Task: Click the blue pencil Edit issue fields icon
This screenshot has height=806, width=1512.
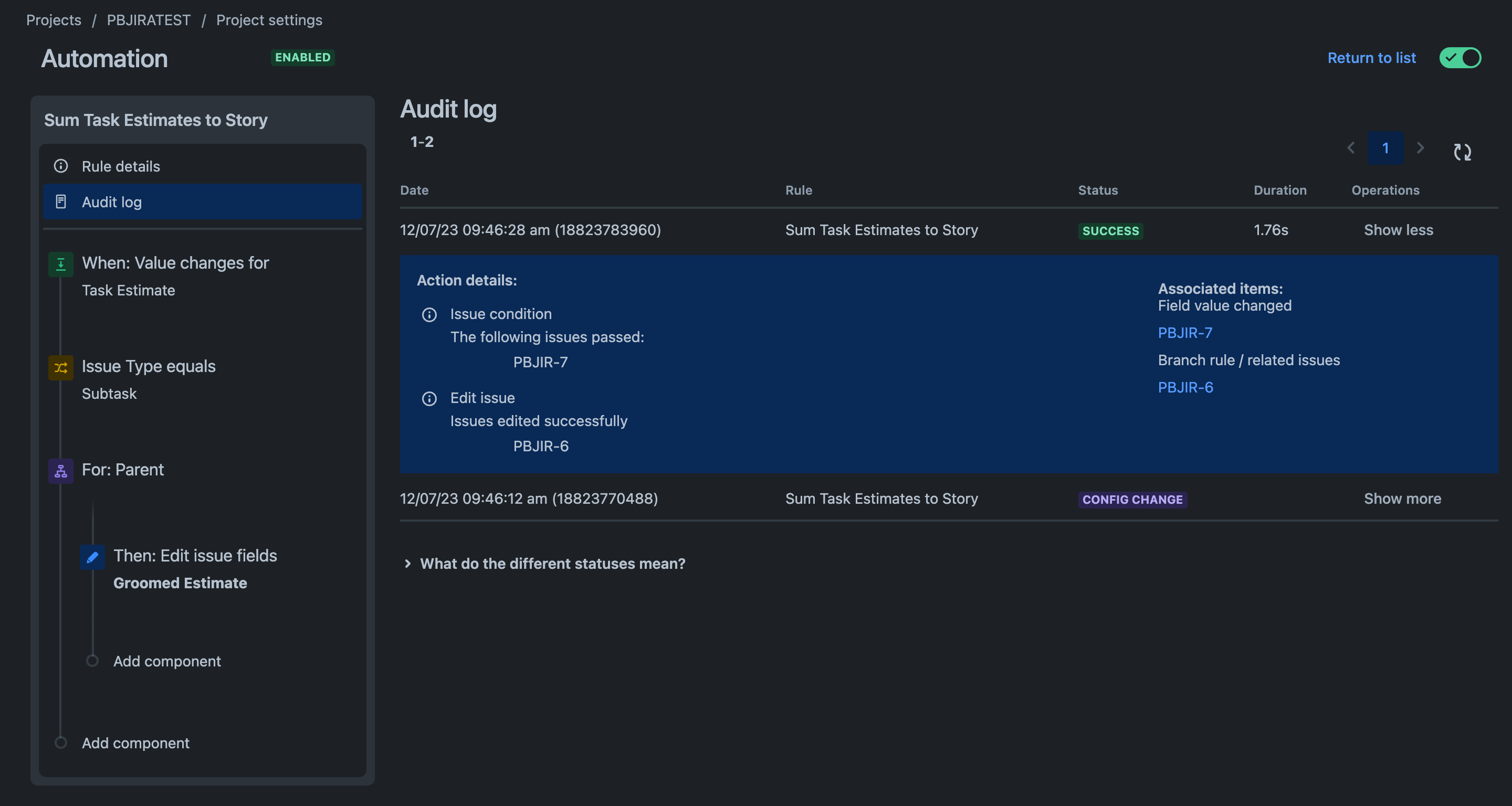Action: [x=92, y=557]
